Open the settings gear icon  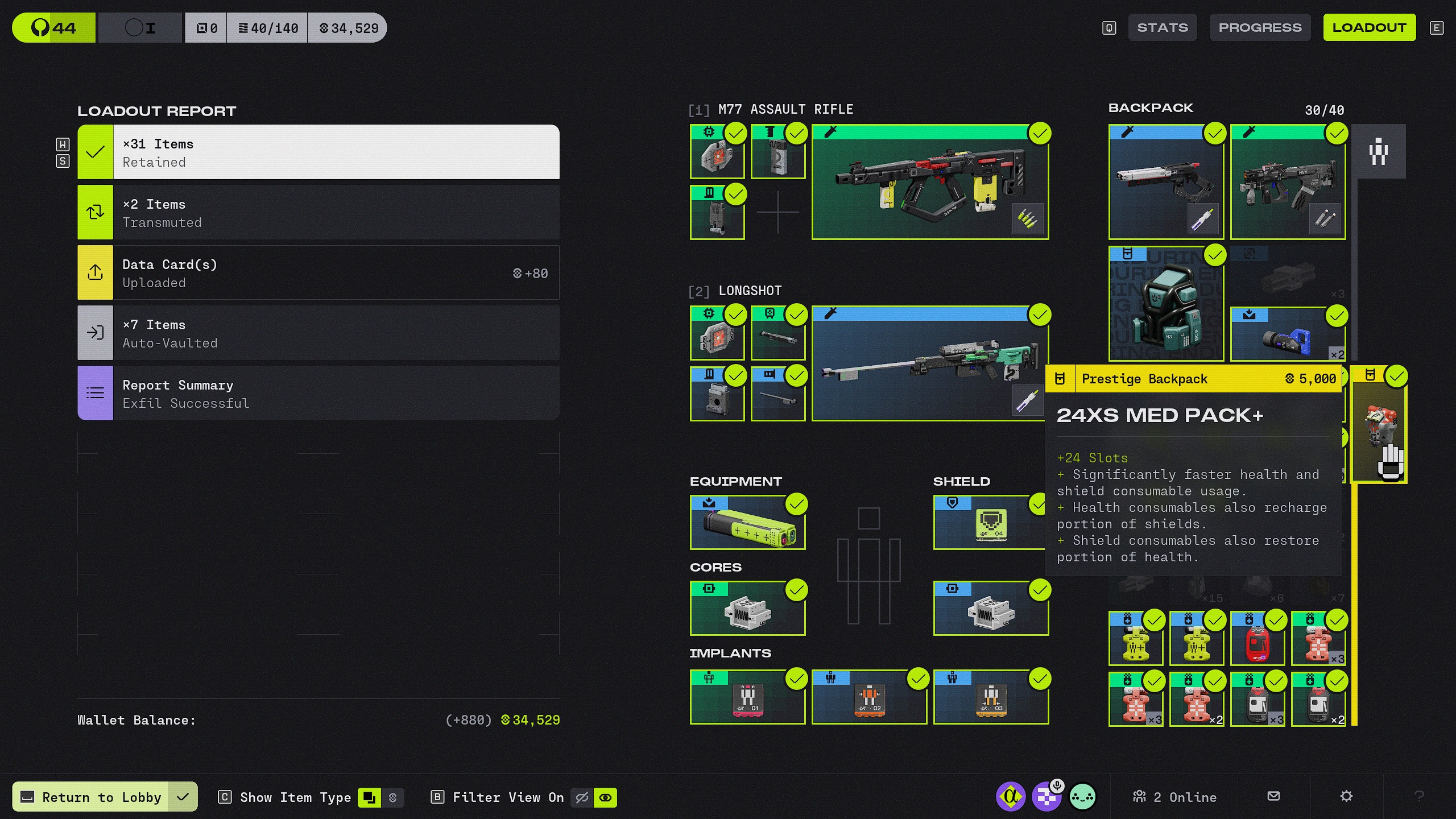click(x=1346, y=796)
